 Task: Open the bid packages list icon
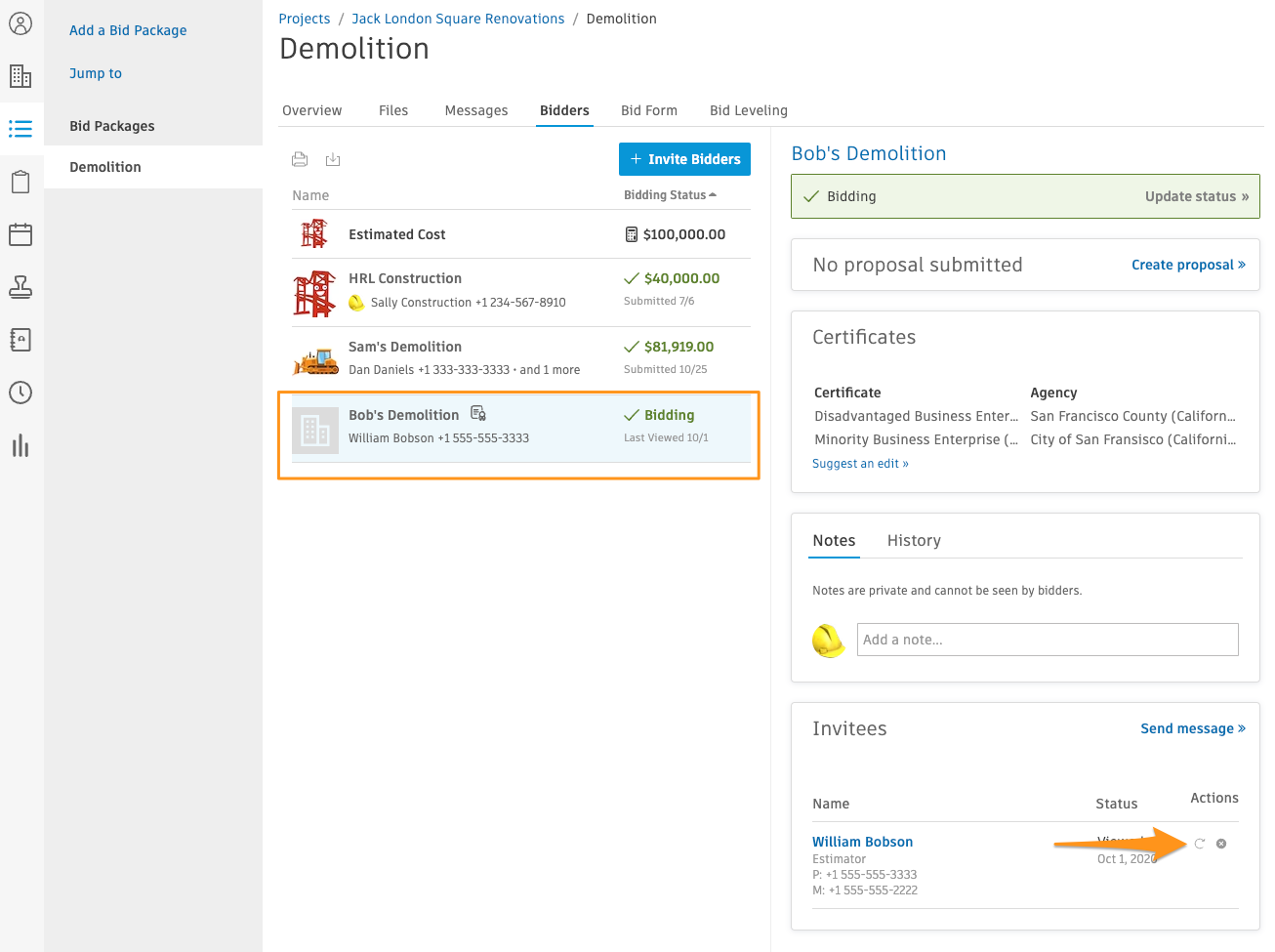tap(21, 128)
